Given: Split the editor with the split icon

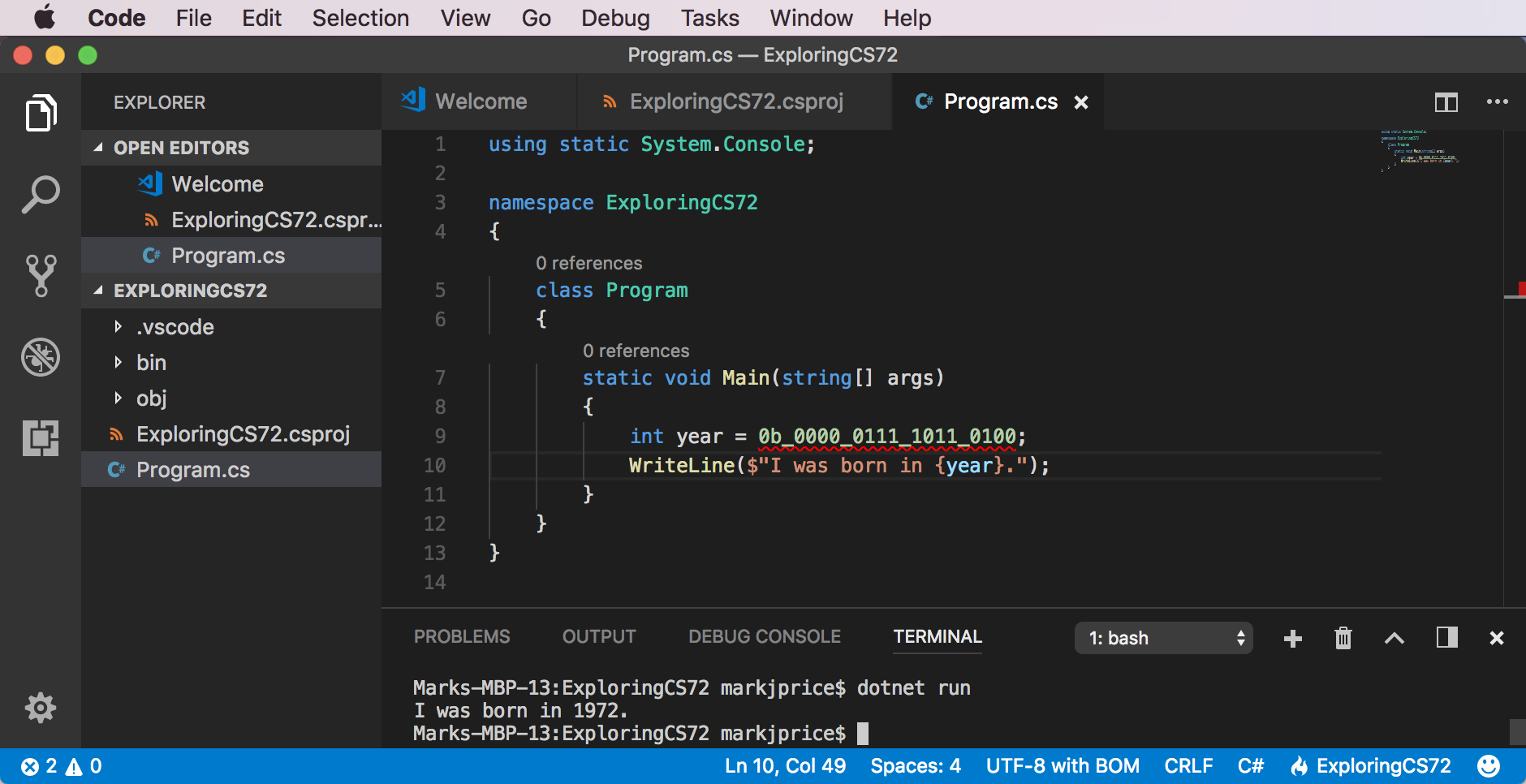Looking at the screenshot, I should coord(1446,102).
